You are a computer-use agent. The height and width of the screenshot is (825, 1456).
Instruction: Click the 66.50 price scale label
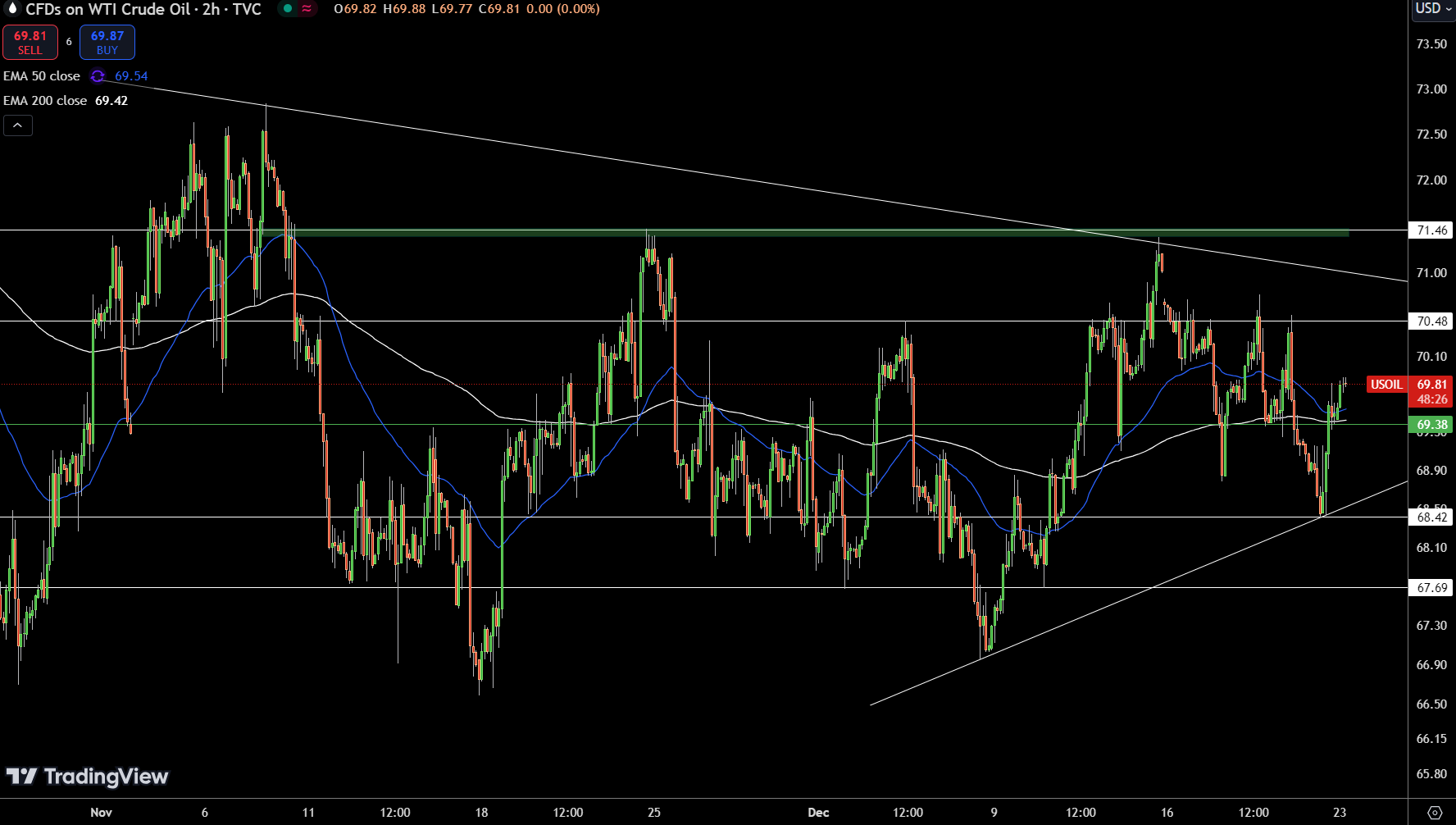point(1431,704)
